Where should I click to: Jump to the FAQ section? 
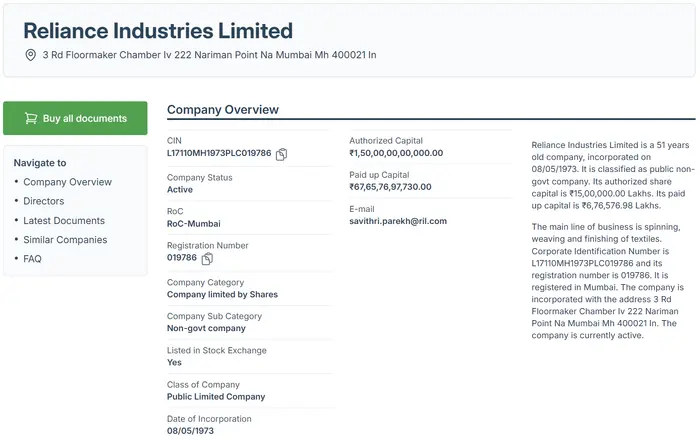pyautogui.click(x=32, y=259)
